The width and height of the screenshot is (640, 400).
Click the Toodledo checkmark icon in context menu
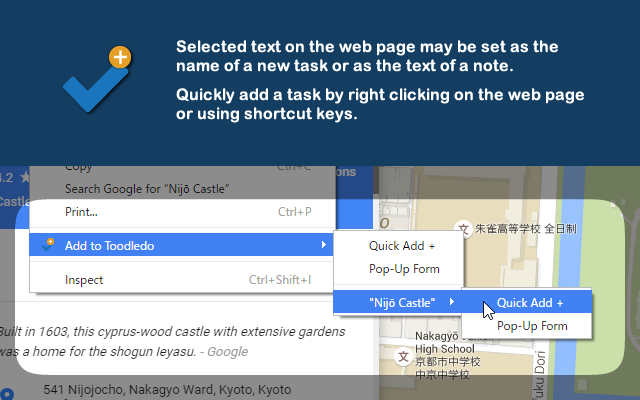click(48, 244)
